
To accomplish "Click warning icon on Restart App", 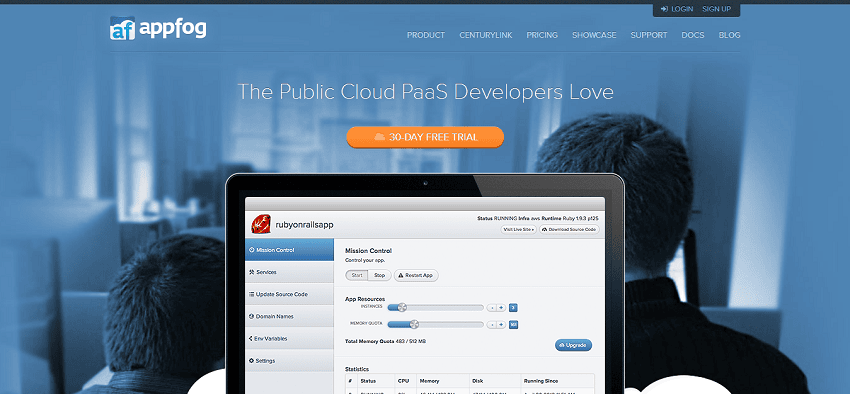I will tap(401, 275).
